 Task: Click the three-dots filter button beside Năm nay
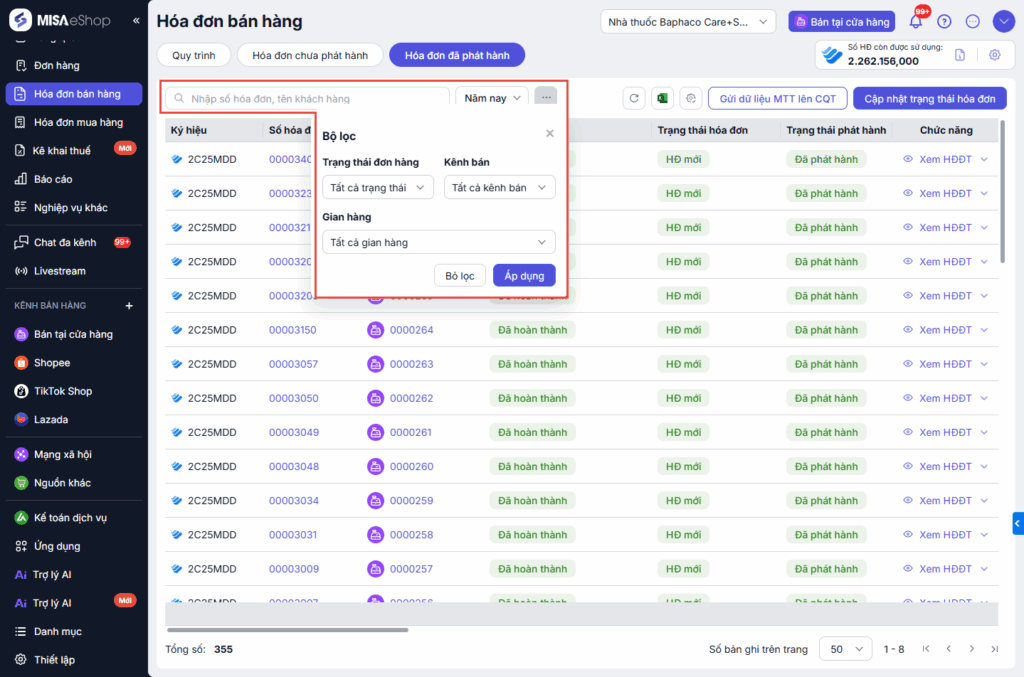pos(546,98)
